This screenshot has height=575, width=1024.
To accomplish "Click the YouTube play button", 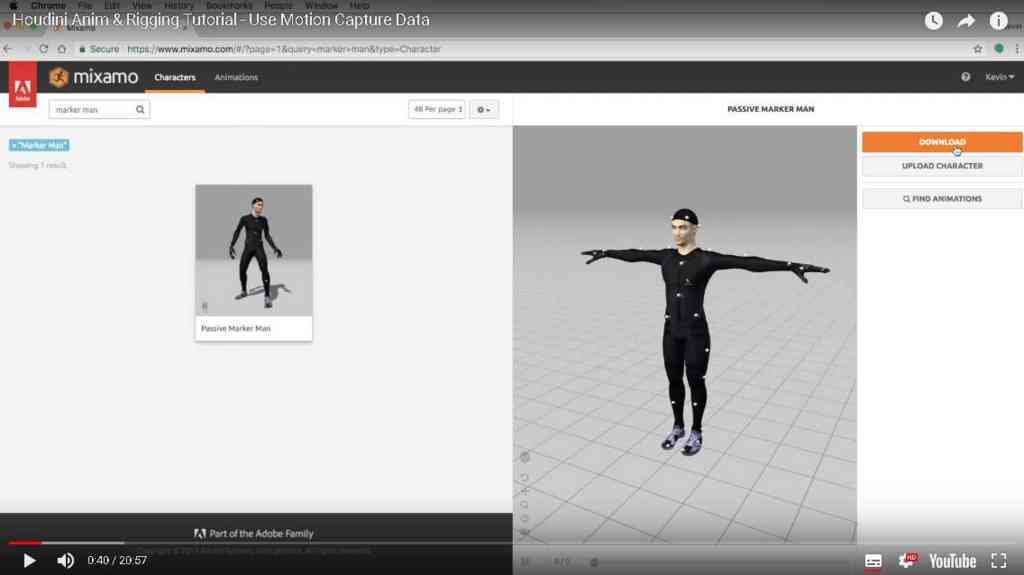I will [x=29, y=561].
